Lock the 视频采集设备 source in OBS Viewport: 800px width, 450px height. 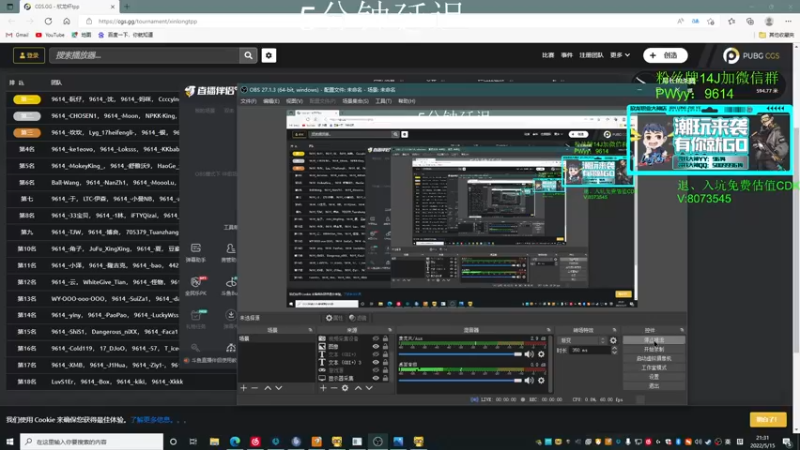tap(385, 338)
